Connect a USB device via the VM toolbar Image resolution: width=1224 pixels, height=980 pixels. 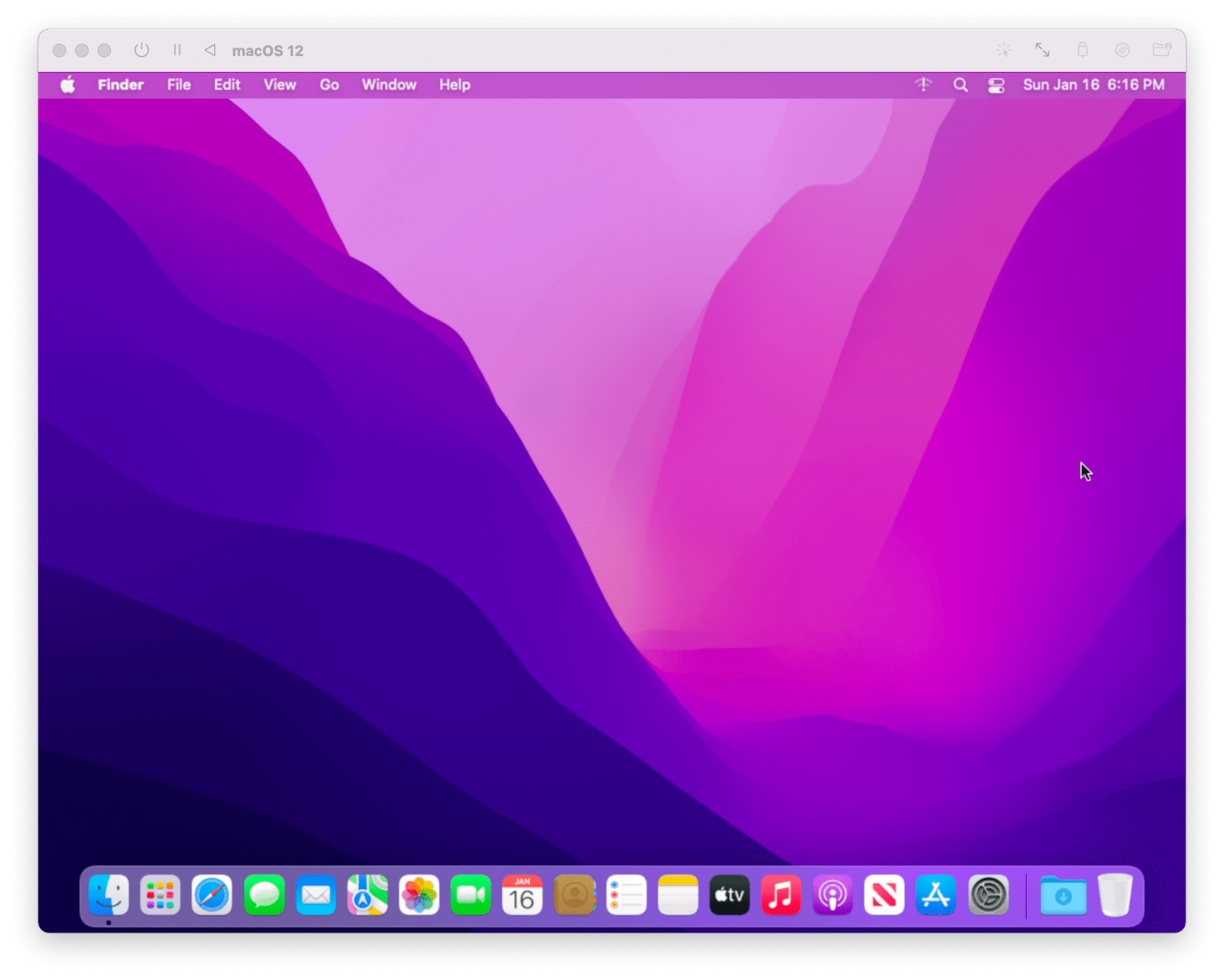1083,50
